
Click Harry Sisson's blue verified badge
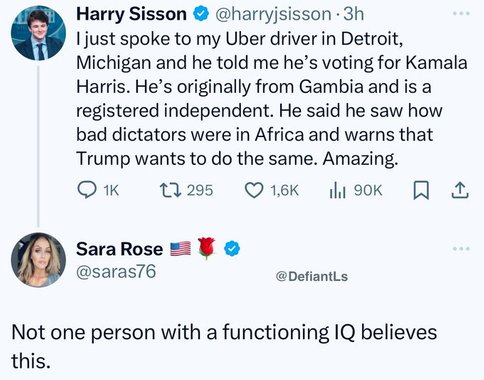pos(201,15)
